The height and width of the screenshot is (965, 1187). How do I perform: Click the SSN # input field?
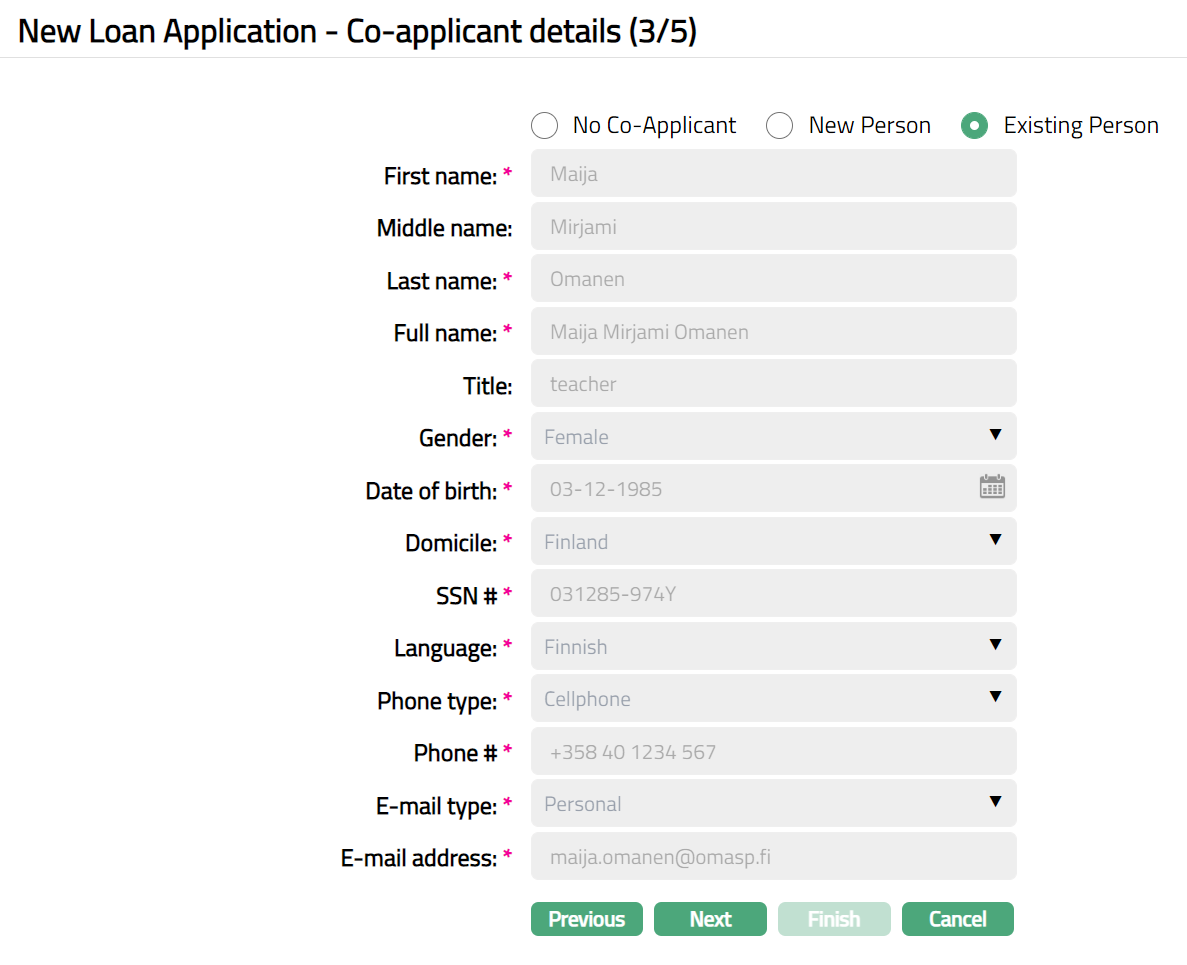[x=773, y=593]
